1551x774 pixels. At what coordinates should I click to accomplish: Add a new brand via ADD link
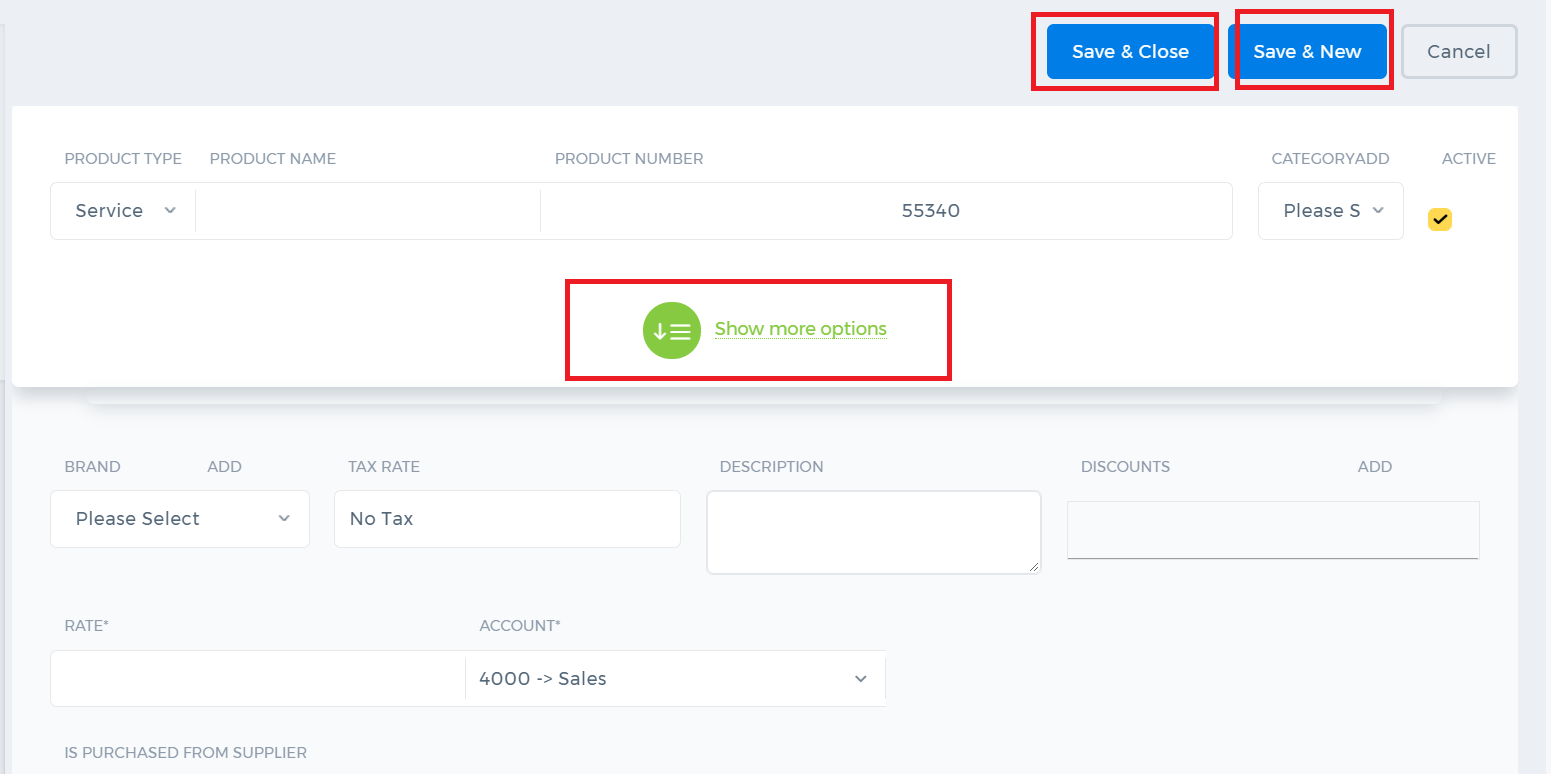[x=224, y=467]
